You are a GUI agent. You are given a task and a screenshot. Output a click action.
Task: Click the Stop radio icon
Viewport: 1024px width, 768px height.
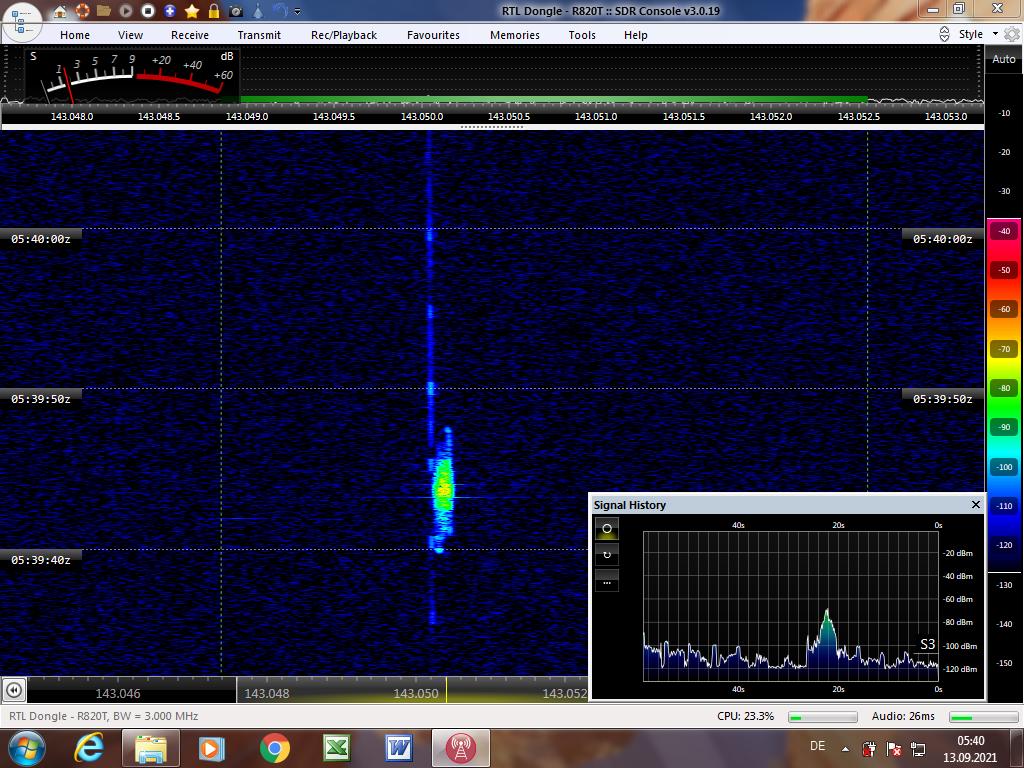click(148, 11)
